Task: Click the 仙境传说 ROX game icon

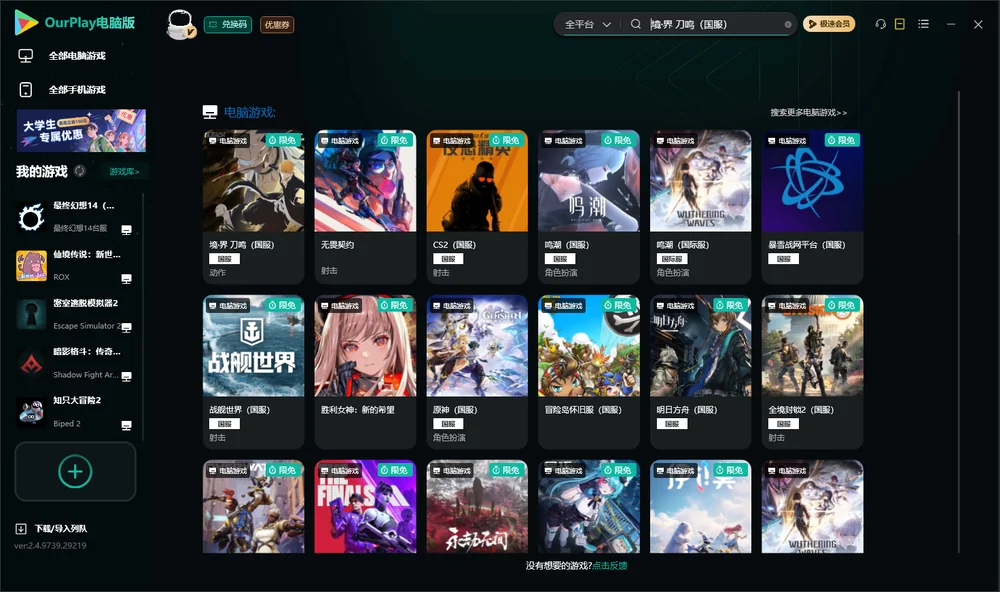Action: click(x=31, y=266)
